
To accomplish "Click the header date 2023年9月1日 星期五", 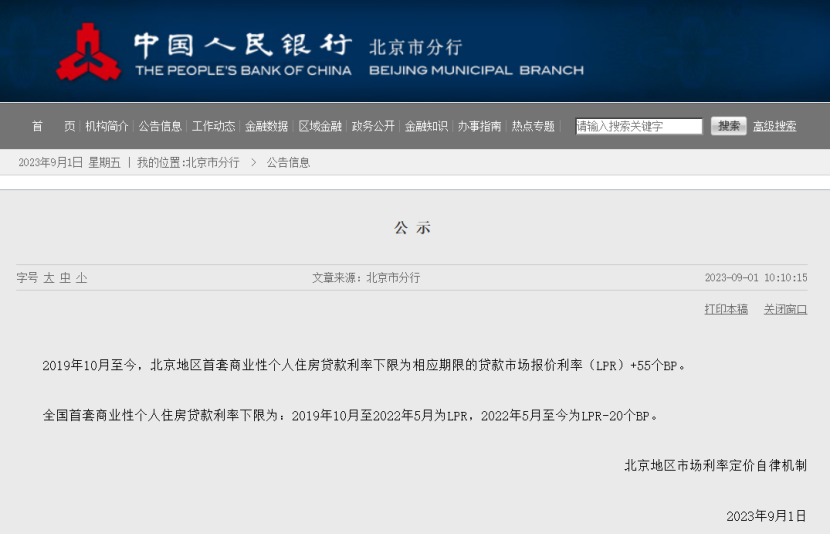I will point(69,162).
